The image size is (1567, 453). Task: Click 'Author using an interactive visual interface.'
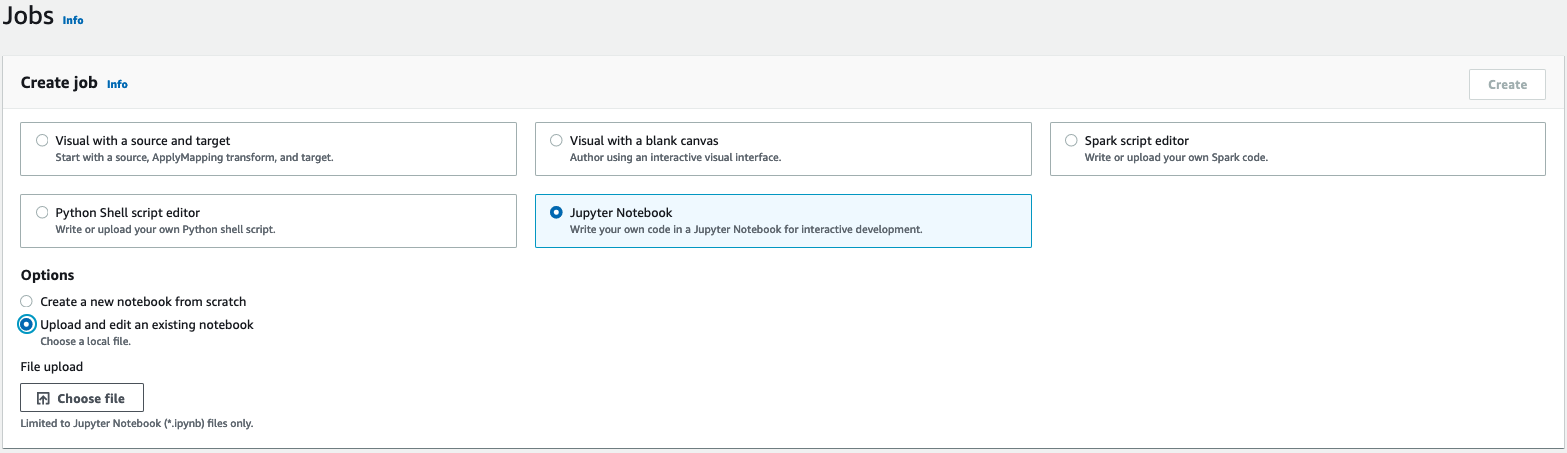point(675,157)
